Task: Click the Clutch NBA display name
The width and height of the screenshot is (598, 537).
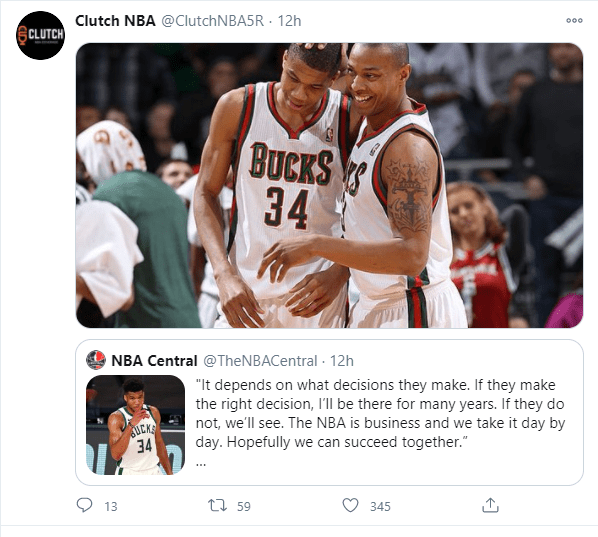Action: pyautogui.click(x=115, y=21)
